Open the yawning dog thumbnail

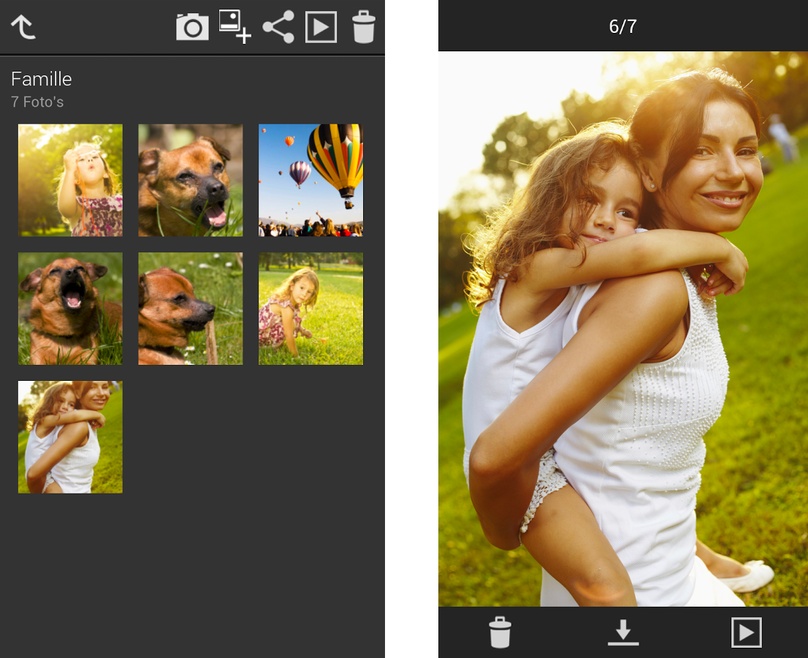coord(70,309)
